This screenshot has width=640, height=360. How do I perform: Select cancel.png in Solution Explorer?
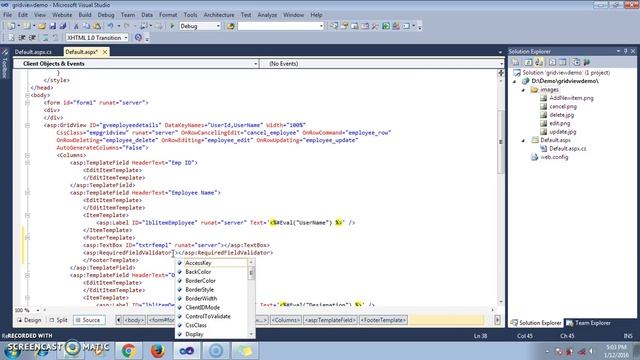[563, 107]
